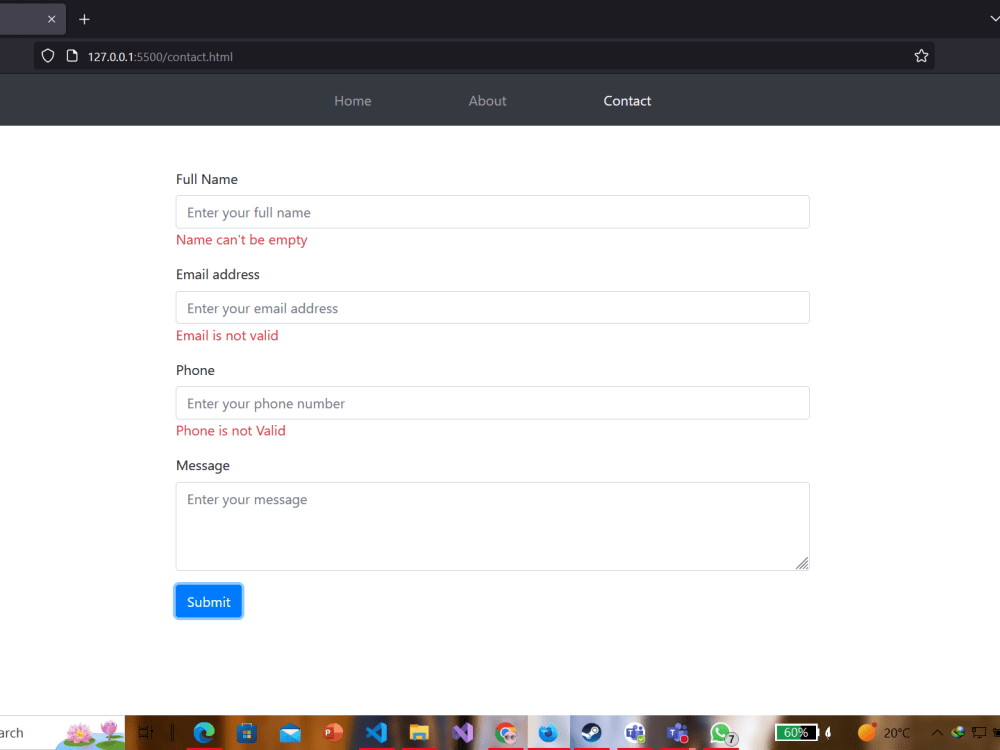Click the page info icon in address bar
The image size is (1000, 750).
point(72,56)
